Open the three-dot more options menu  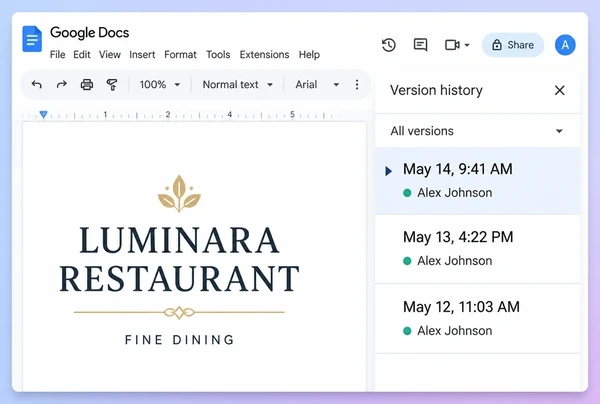pos(357,85)
